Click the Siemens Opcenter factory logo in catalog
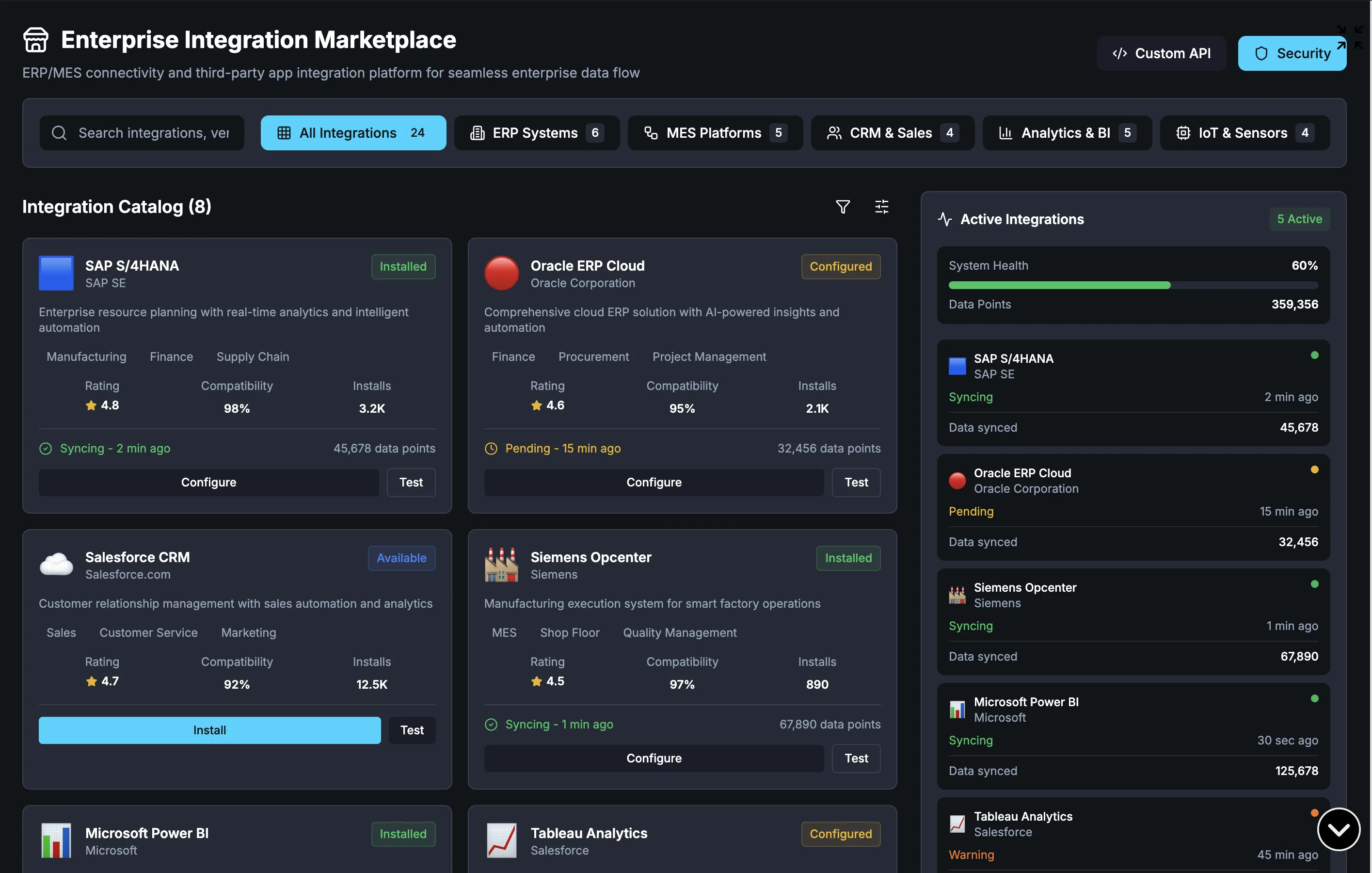This screenshot has height=873, width=1372. coord(501,564)
